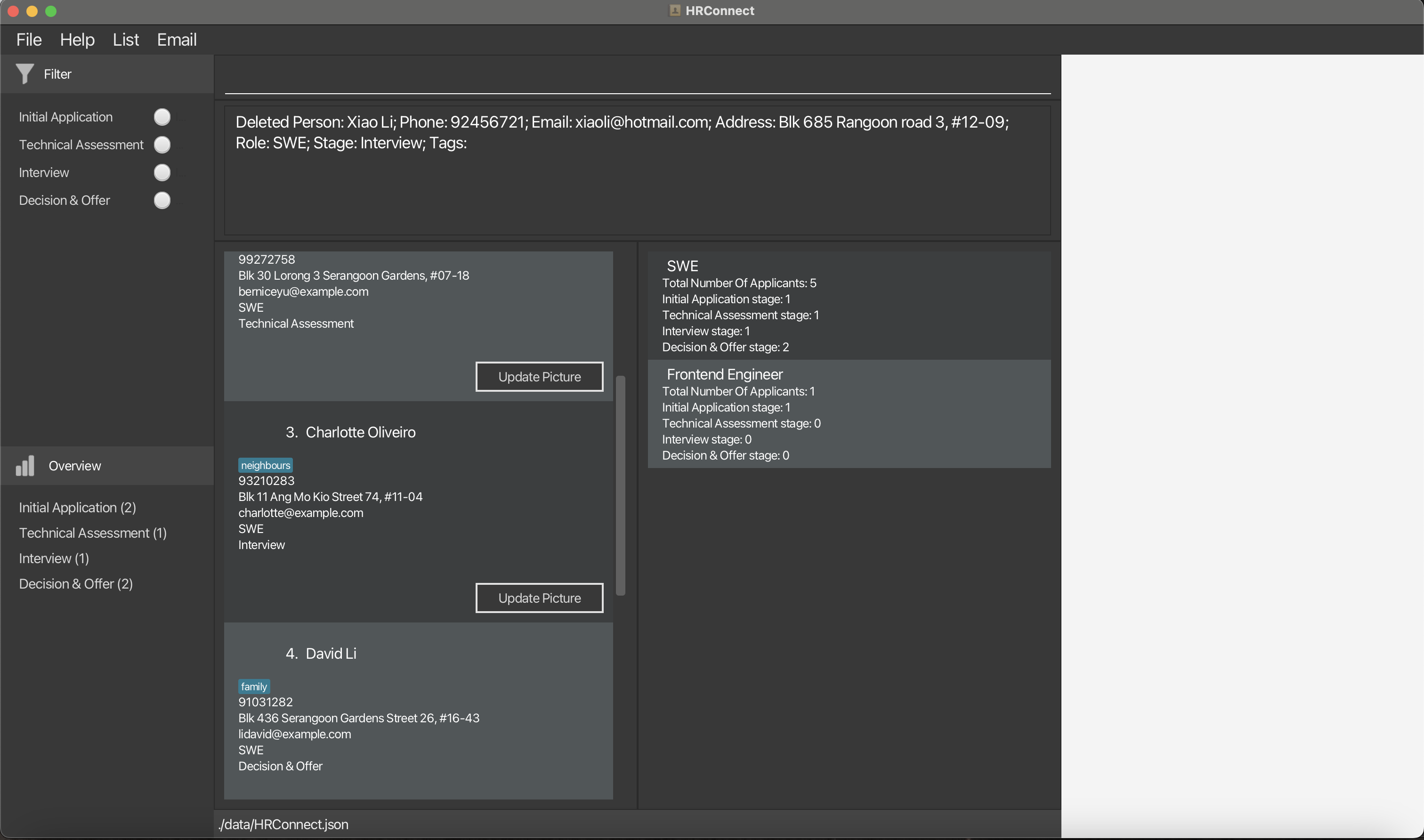Open the List menu

coord(126,40)
